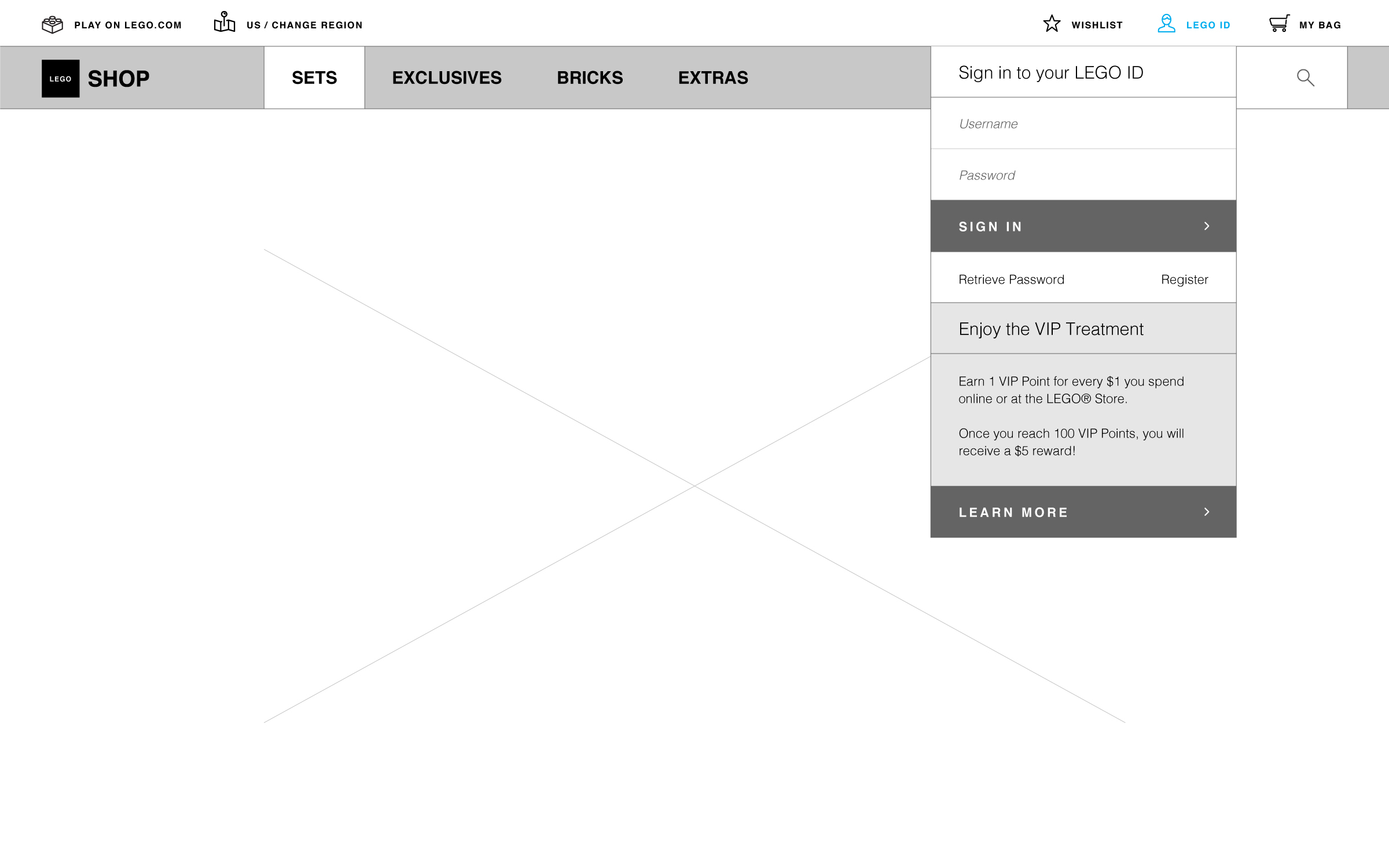Click the black LEGO logo square
This screenshot has width=1389, height=868.
61,79
